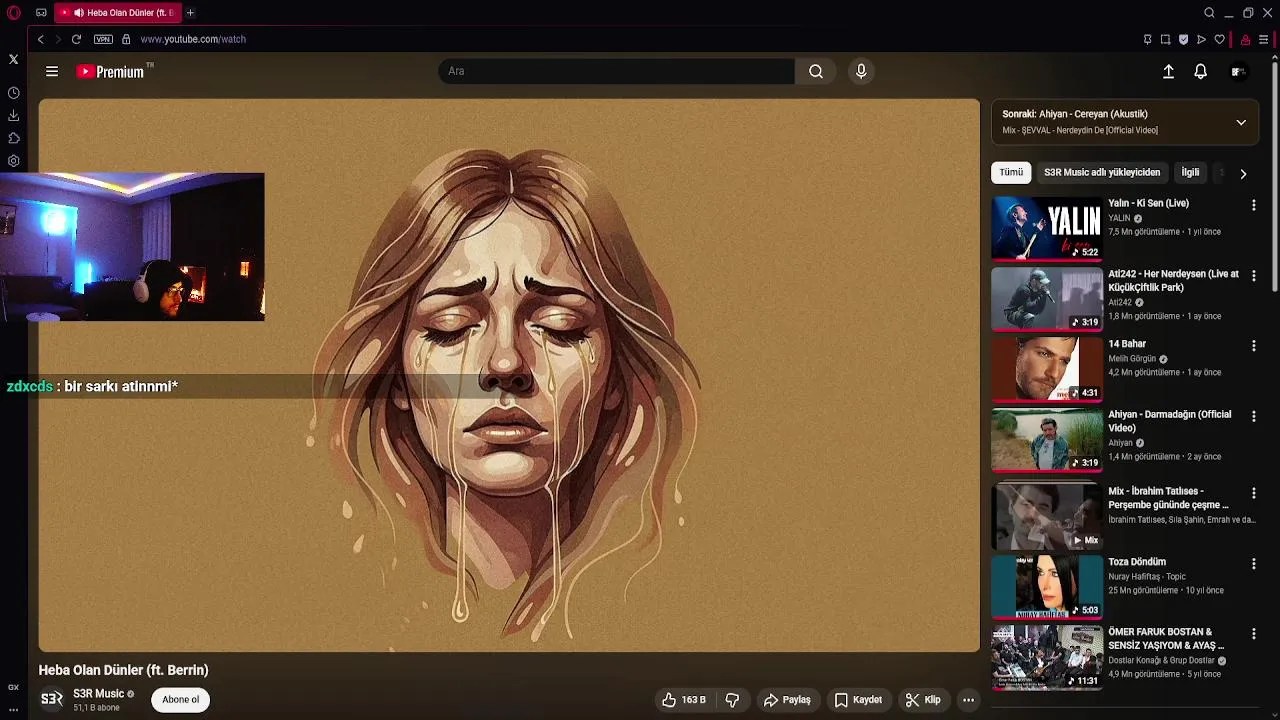Open Opera easy setup sliders icon

[x=1263, y=39]
